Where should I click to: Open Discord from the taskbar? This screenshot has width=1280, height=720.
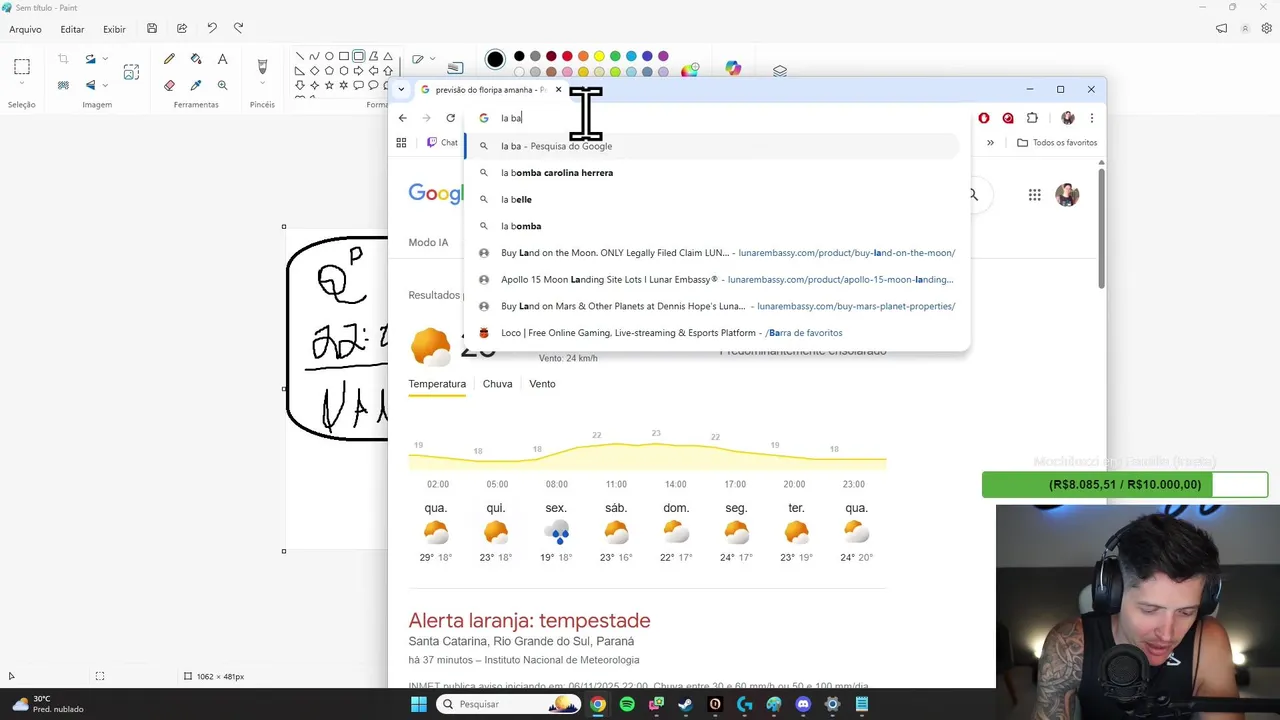[803, 704]
